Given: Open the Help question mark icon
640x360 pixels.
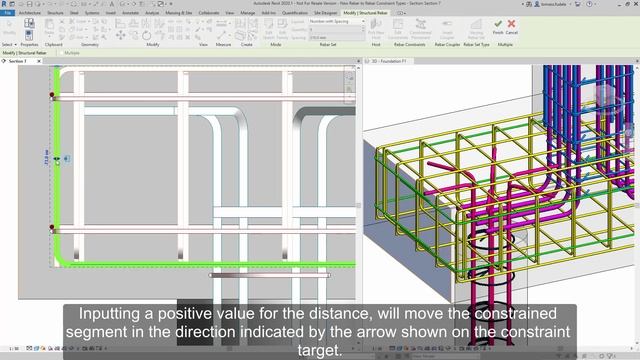Looking at the screenshot, I should (x=589, y=4).
